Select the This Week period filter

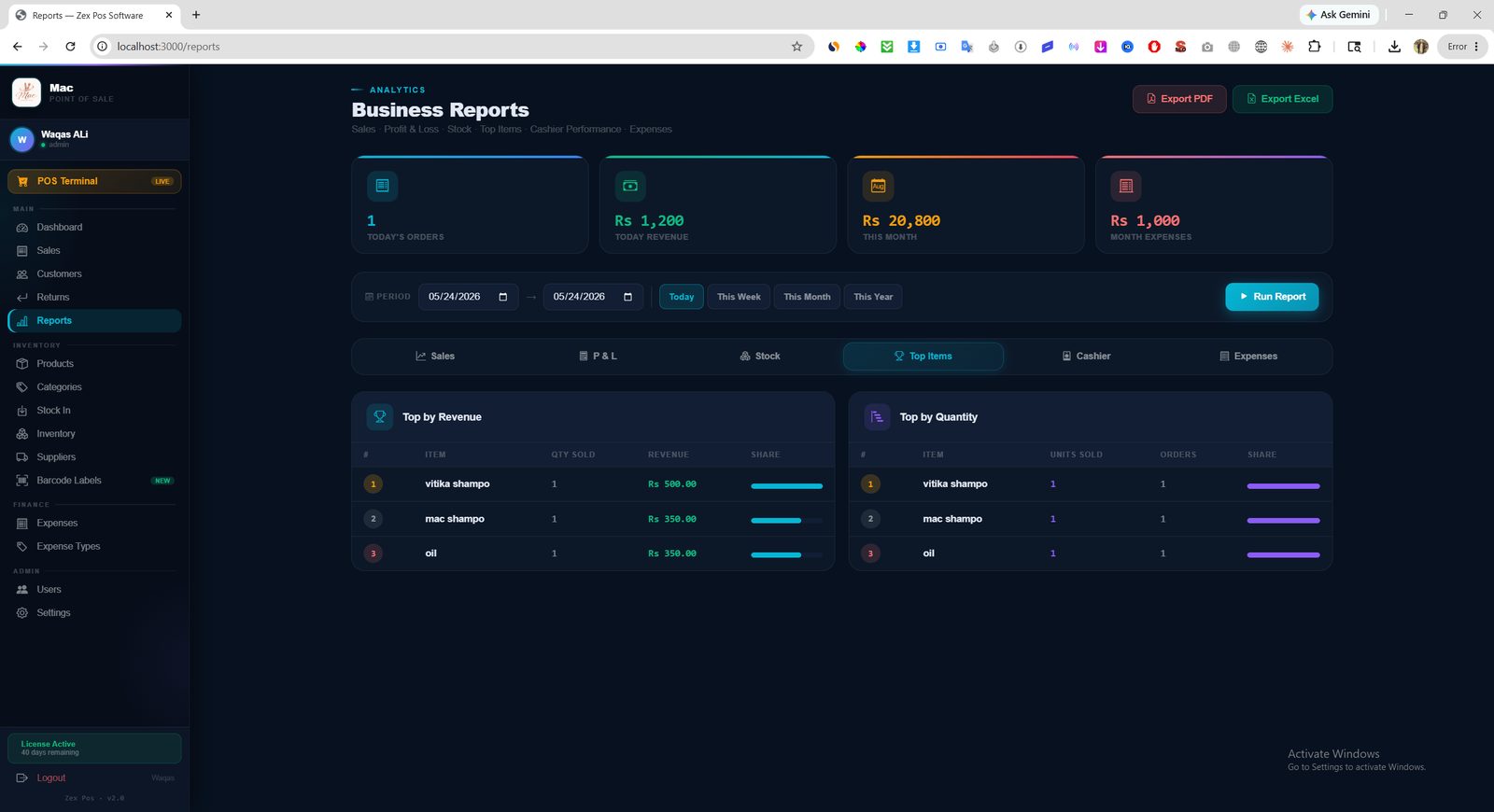click(739, 297)
